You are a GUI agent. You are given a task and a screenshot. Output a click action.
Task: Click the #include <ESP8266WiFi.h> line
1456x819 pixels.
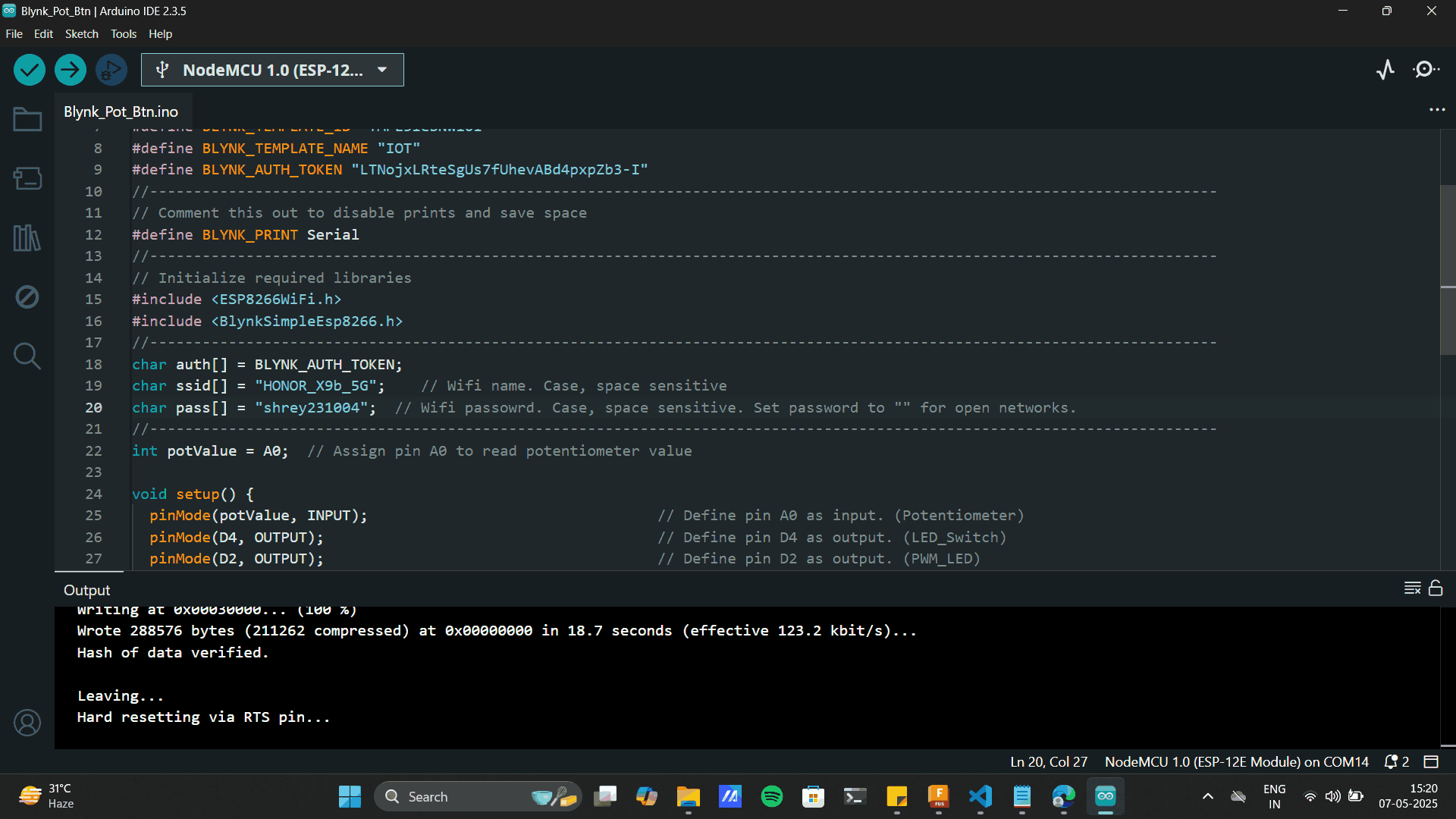click(237, 300)
